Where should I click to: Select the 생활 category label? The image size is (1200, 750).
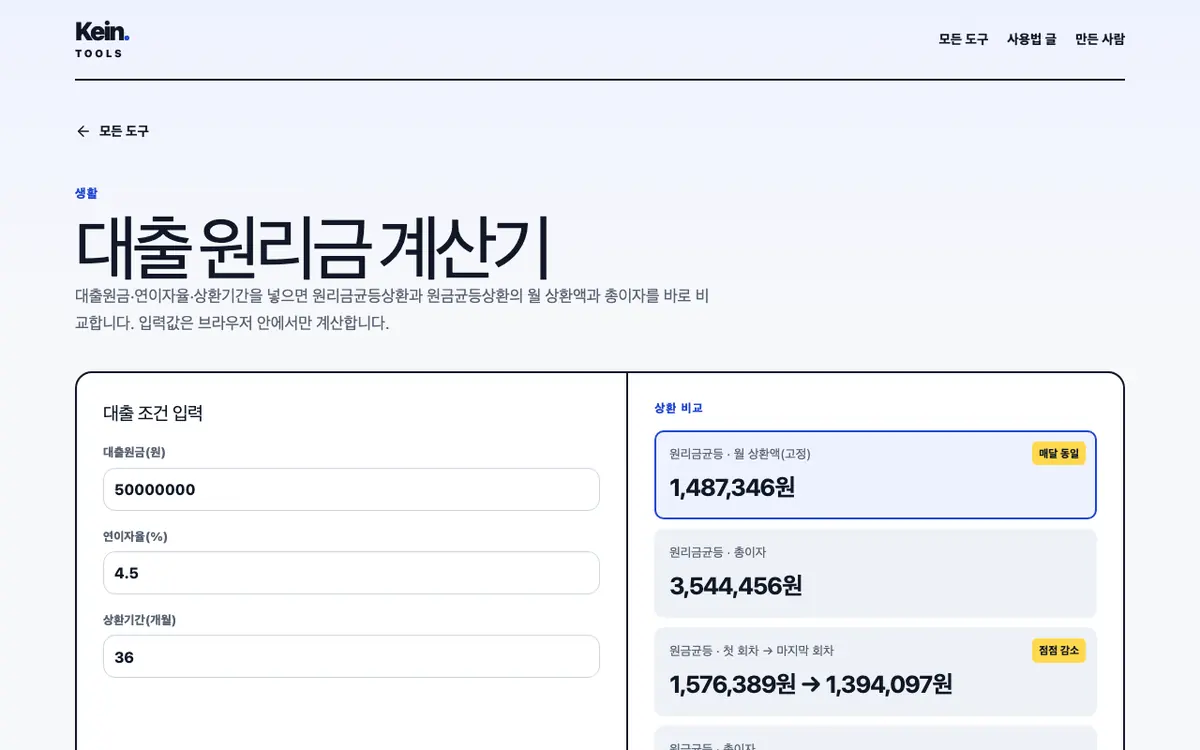(x=86, y=193)
